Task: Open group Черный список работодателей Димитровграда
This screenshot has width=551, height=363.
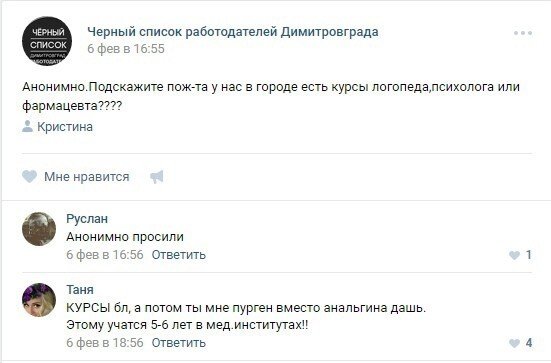Action: pyautogui.click(x=233, y=32)
